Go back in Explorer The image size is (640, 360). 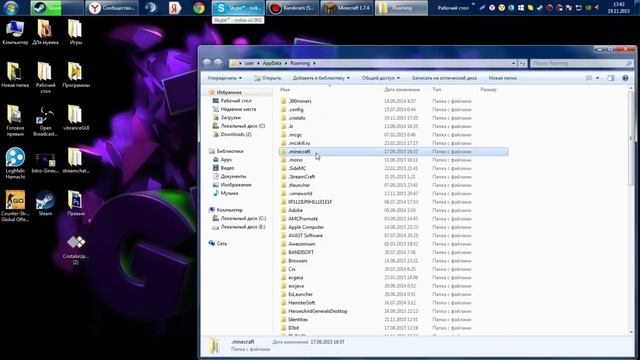pos(207,63)
